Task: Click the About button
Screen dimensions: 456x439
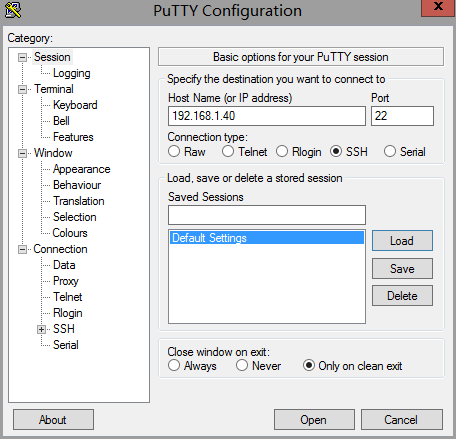Action: [53, 420]
